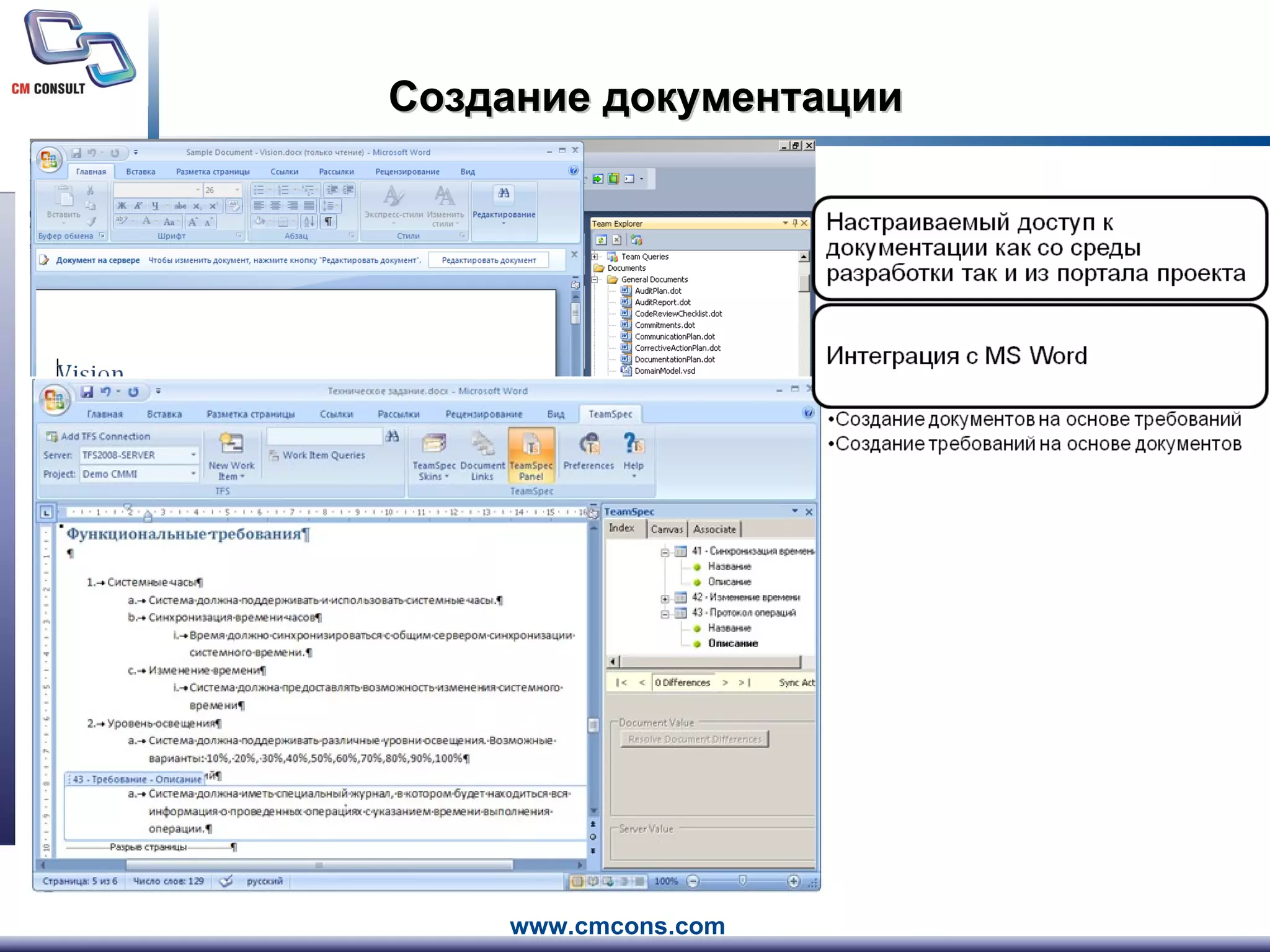Viewport: 1270px width, 952px height.
Task: Open TeamSpec Skins menu
Action: (x=433, y=456)
